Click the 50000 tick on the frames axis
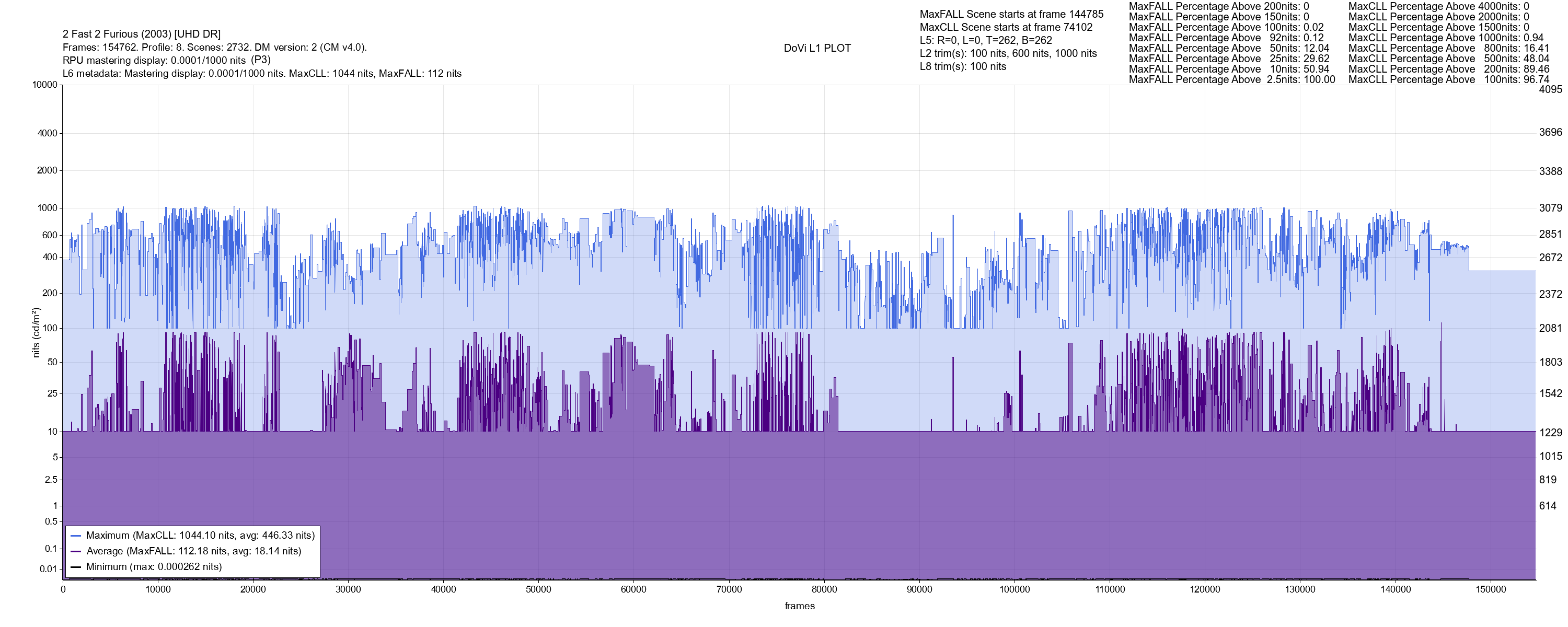 [539, 589]
